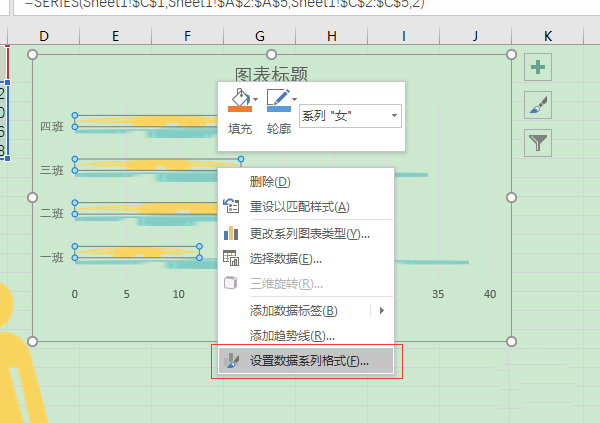The image size is (600, 423).
Task: Click axis value 5 on horizontal axis
Action: tap(126, 294)
